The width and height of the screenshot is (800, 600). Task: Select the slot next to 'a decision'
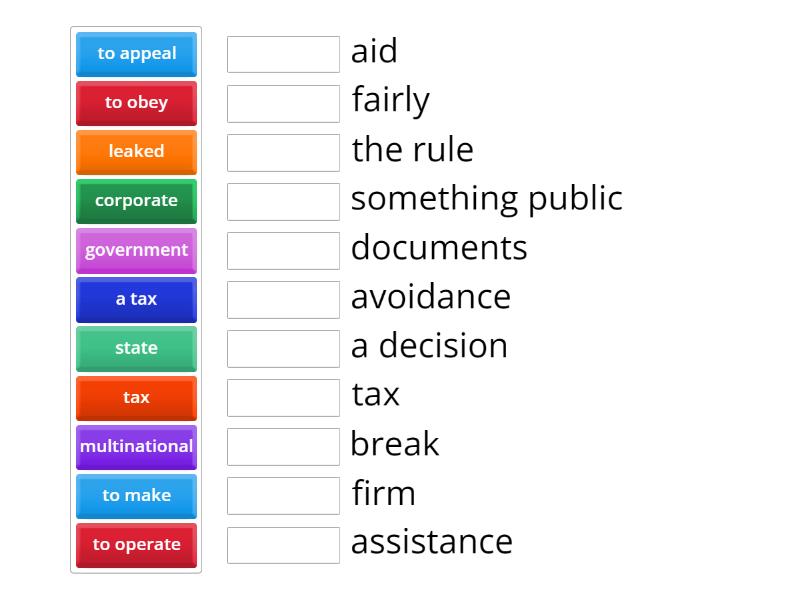point(283,348)
